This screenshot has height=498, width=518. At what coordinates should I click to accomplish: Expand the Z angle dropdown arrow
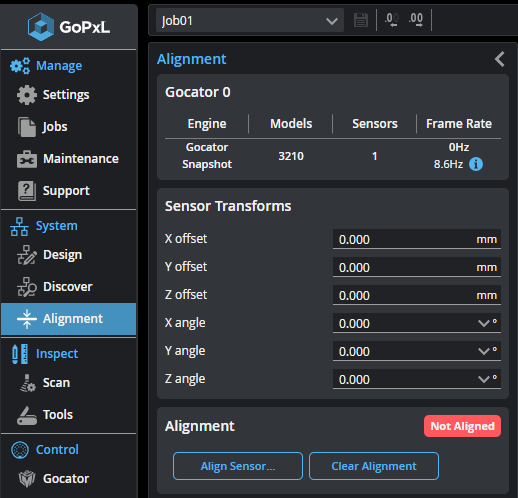tap(483, 379)
